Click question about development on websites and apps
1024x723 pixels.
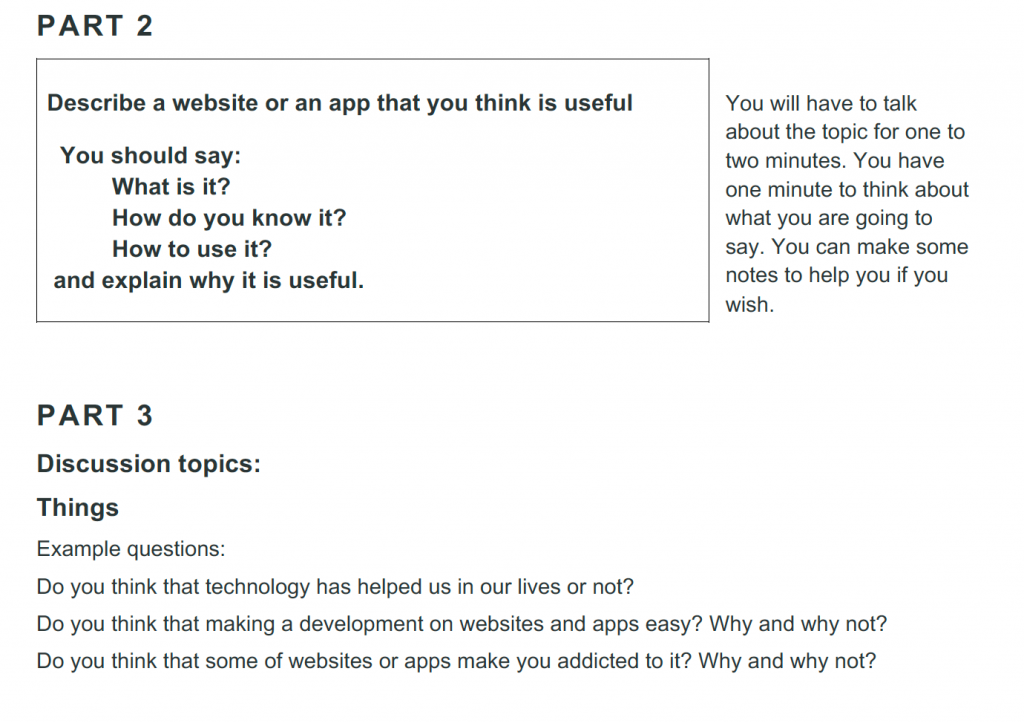point(462,624)
